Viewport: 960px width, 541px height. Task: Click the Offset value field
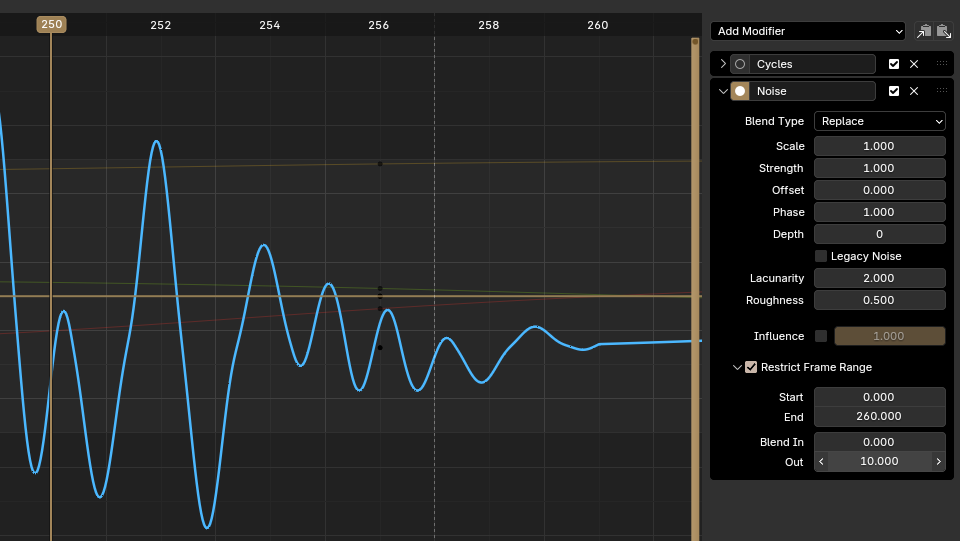pos(880,190)
